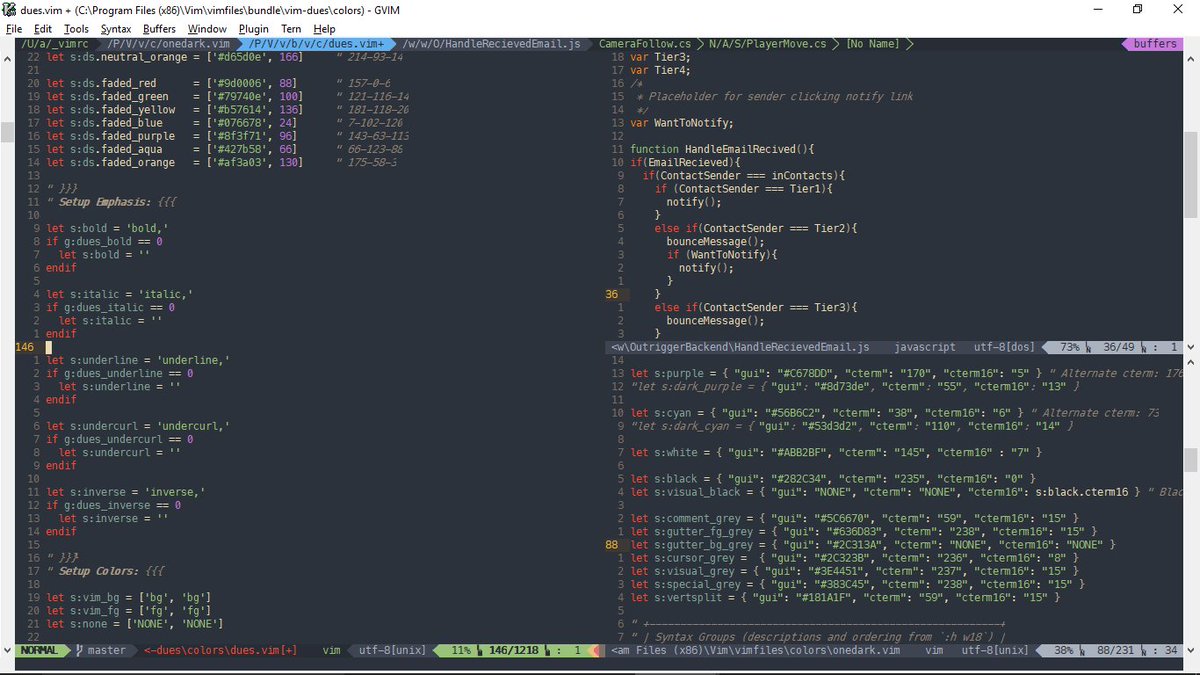The width and height of the screenshot is (1200, 675).
Task: Switch to HandleRecievedEmail.js buffer tab
Action: (x=491, y=44)
